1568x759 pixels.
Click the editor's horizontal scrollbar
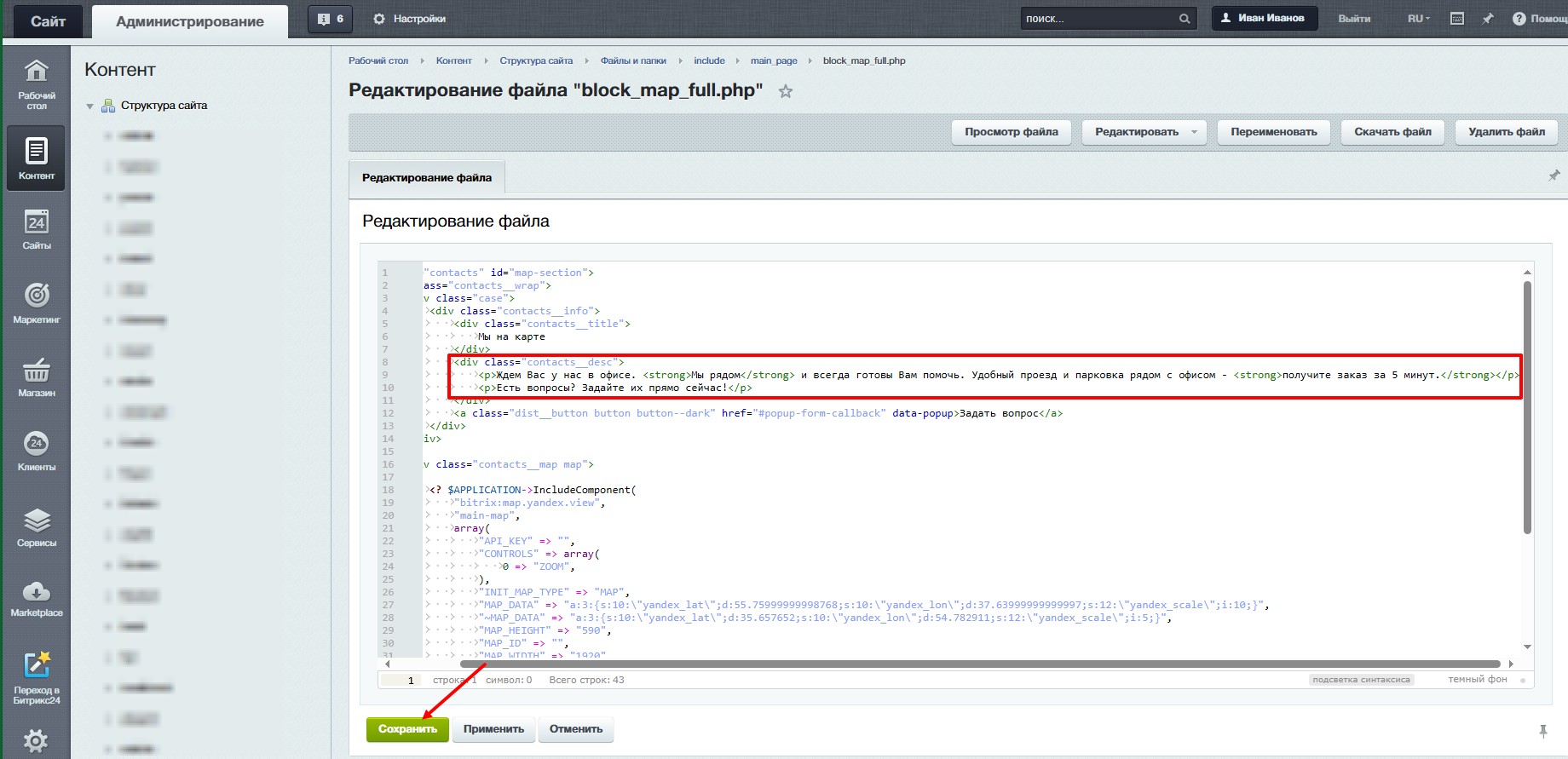pyautogui.click(x=980, y=664)
